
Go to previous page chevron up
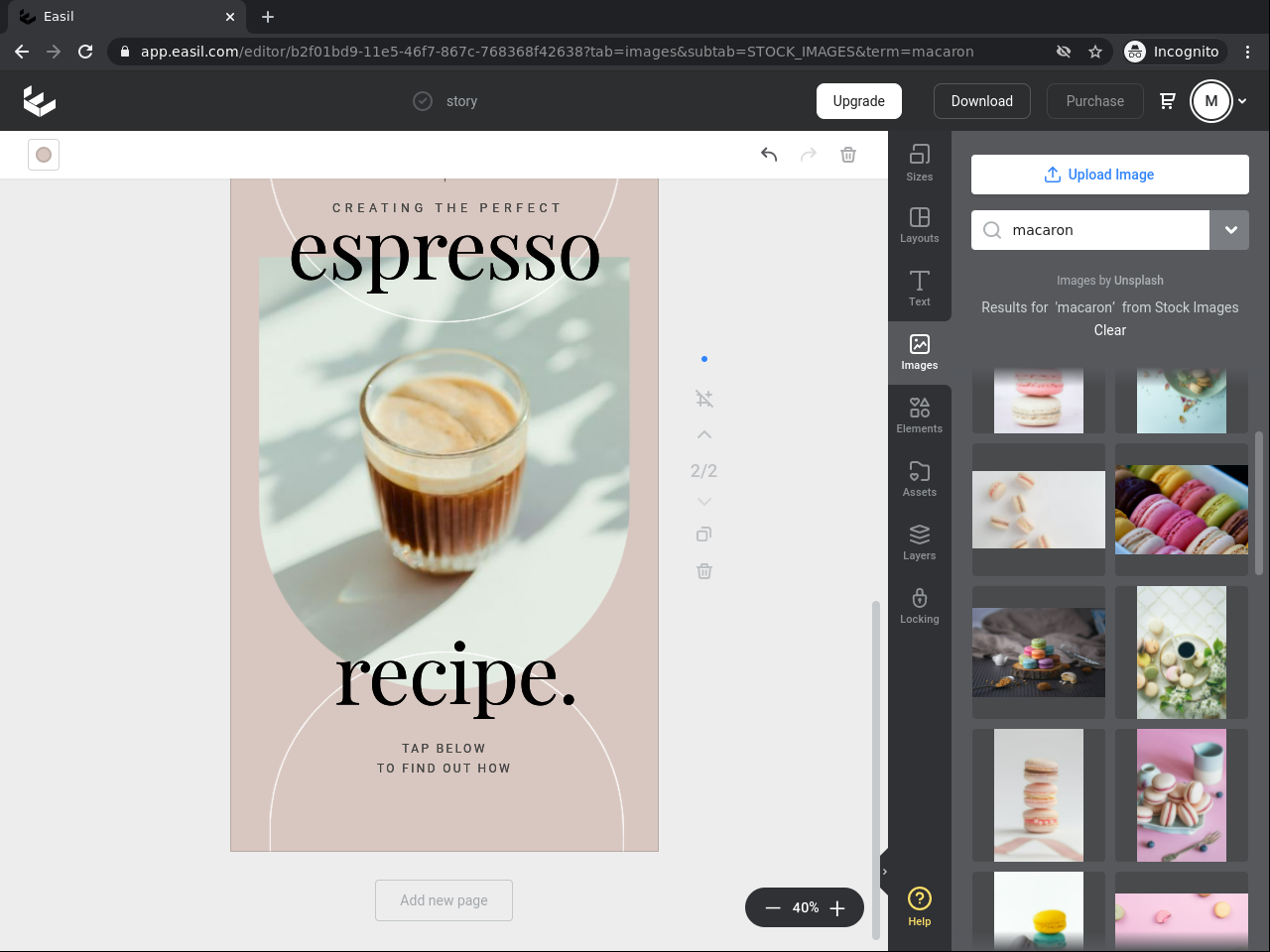704,435
